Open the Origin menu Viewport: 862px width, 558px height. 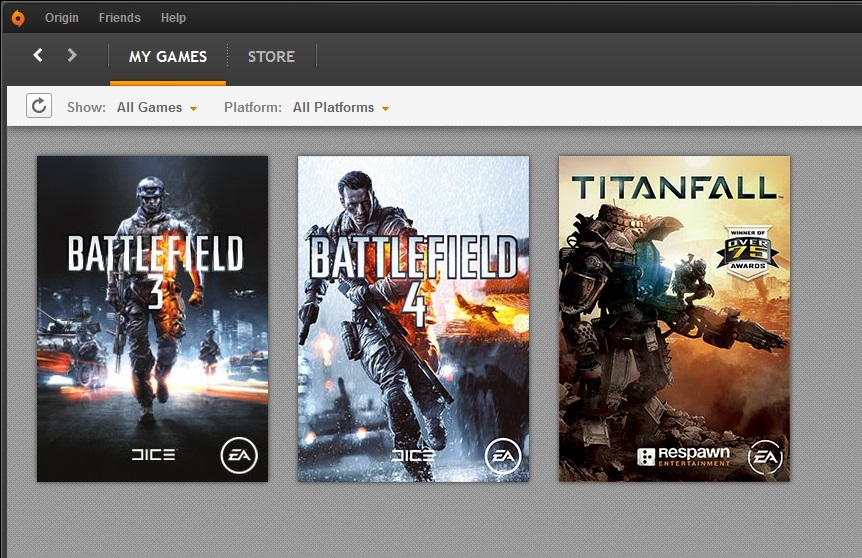tap(62, 18)
